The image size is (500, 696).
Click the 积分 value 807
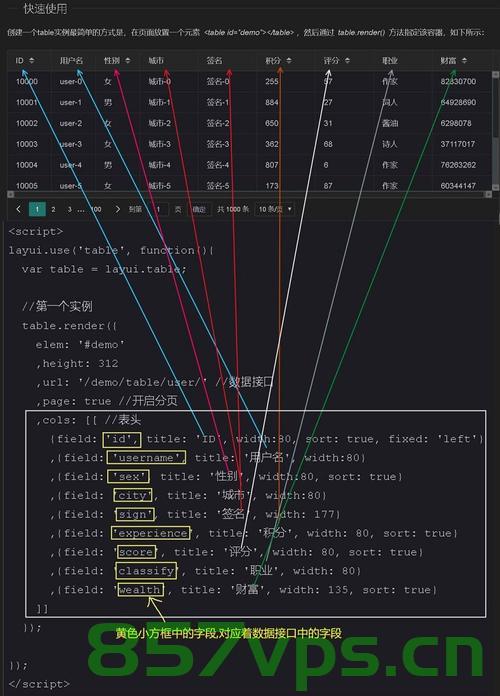click(x=272, y=165)
